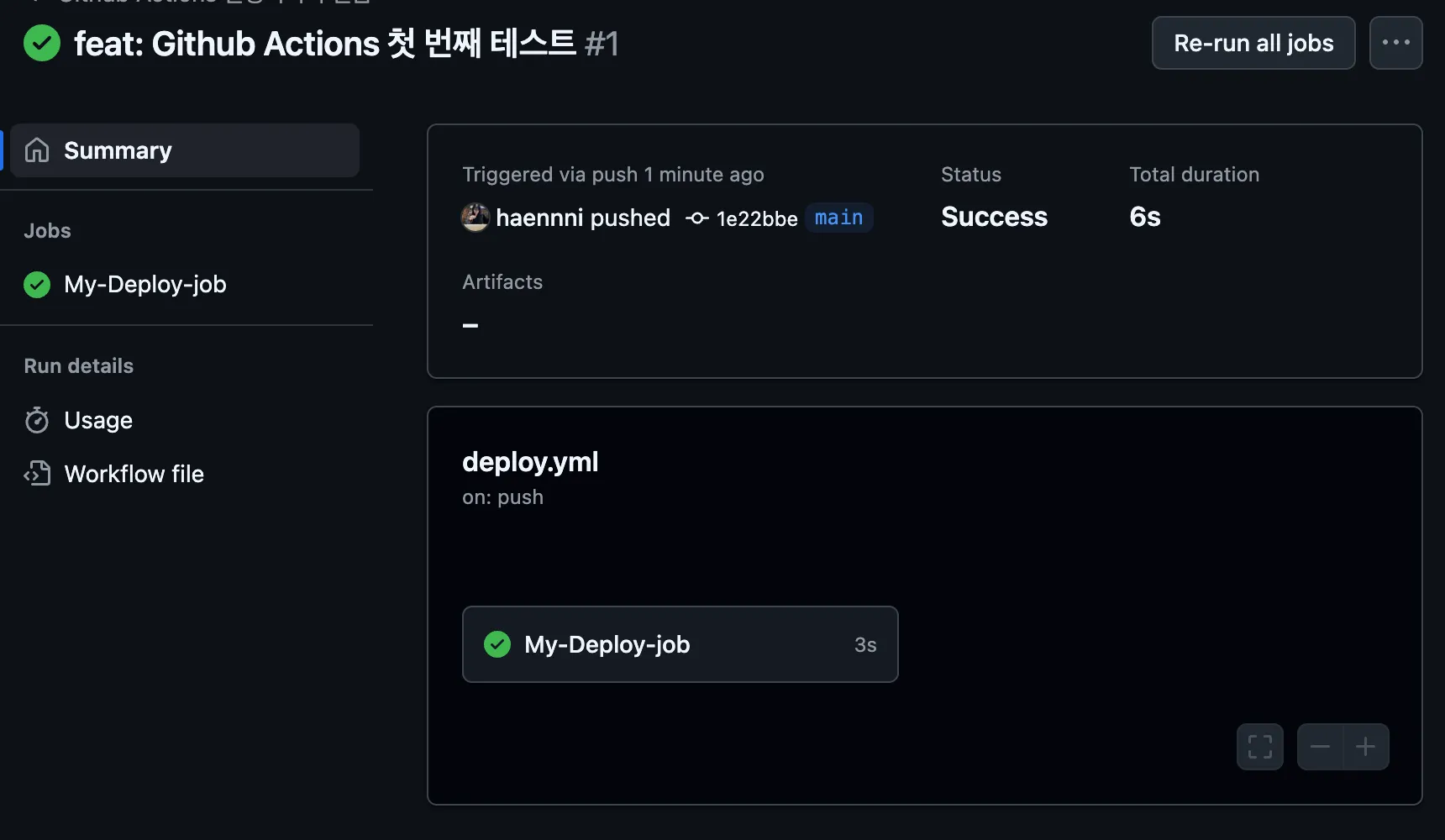
Task: Click the 'Success' status text
Action: tap(995, 217)
